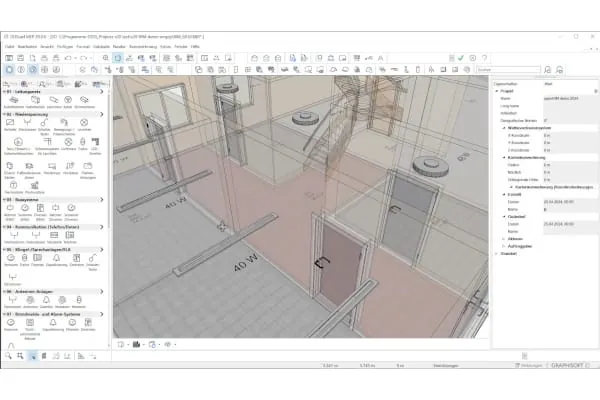Toggle the active arrow selection tool at bottom-left

point(33,356)
